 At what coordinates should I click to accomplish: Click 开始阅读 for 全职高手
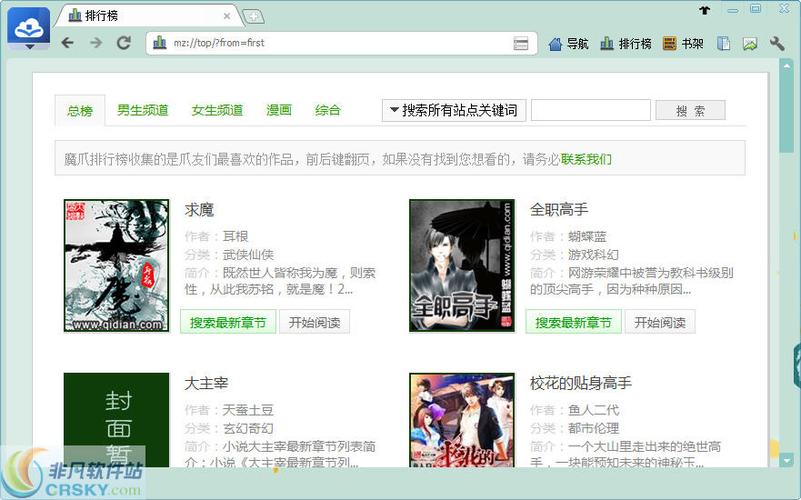(x=660, y=322)
